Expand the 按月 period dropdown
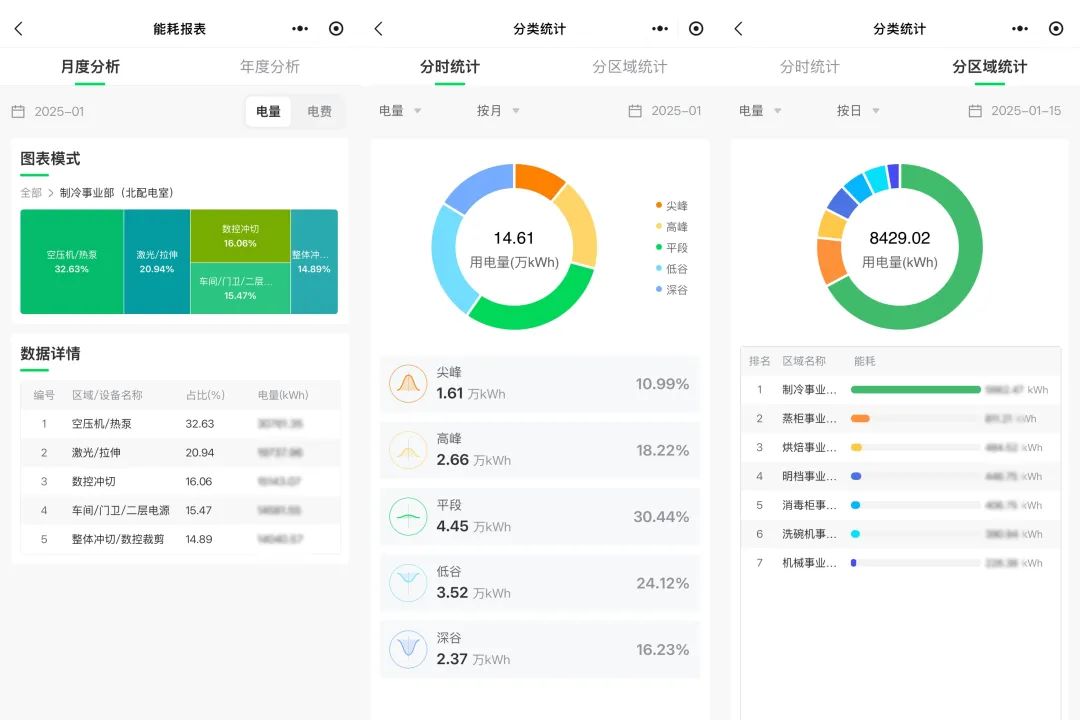 (498, 111)
